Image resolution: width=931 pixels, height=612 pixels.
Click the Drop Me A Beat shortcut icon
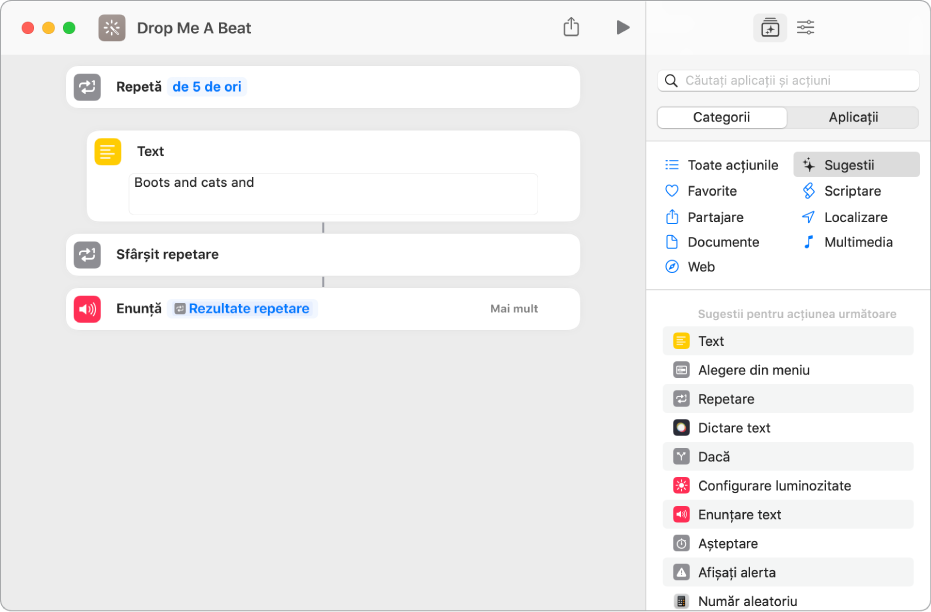112,28
